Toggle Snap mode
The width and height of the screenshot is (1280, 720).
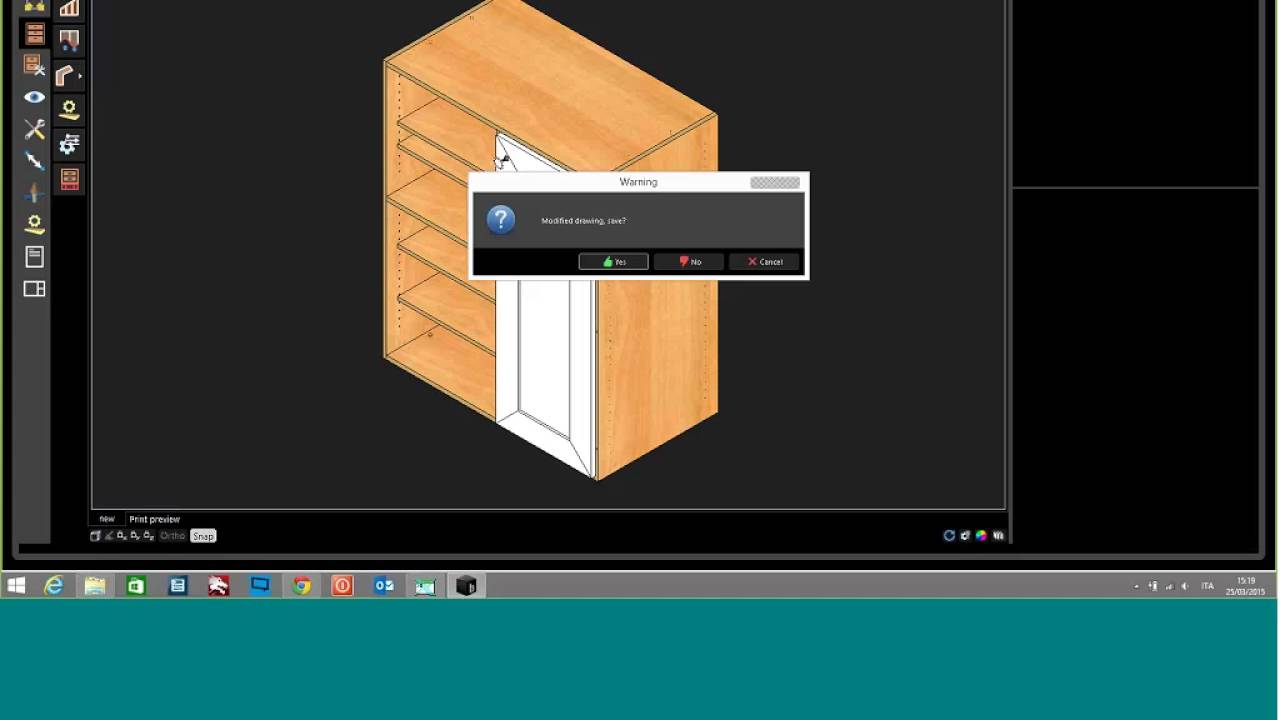[203, 536]
